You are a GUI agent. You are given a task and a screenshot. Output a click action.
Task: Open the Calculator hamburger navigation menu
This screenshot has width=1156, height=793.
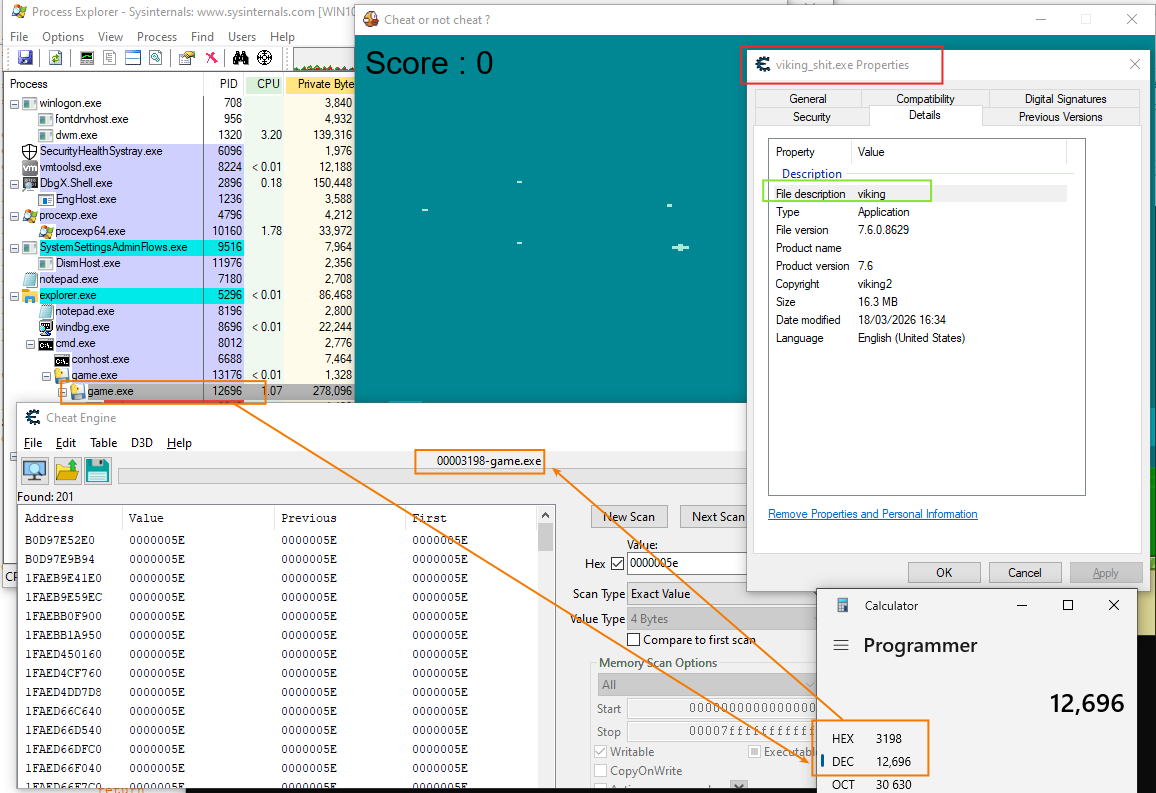842,646
